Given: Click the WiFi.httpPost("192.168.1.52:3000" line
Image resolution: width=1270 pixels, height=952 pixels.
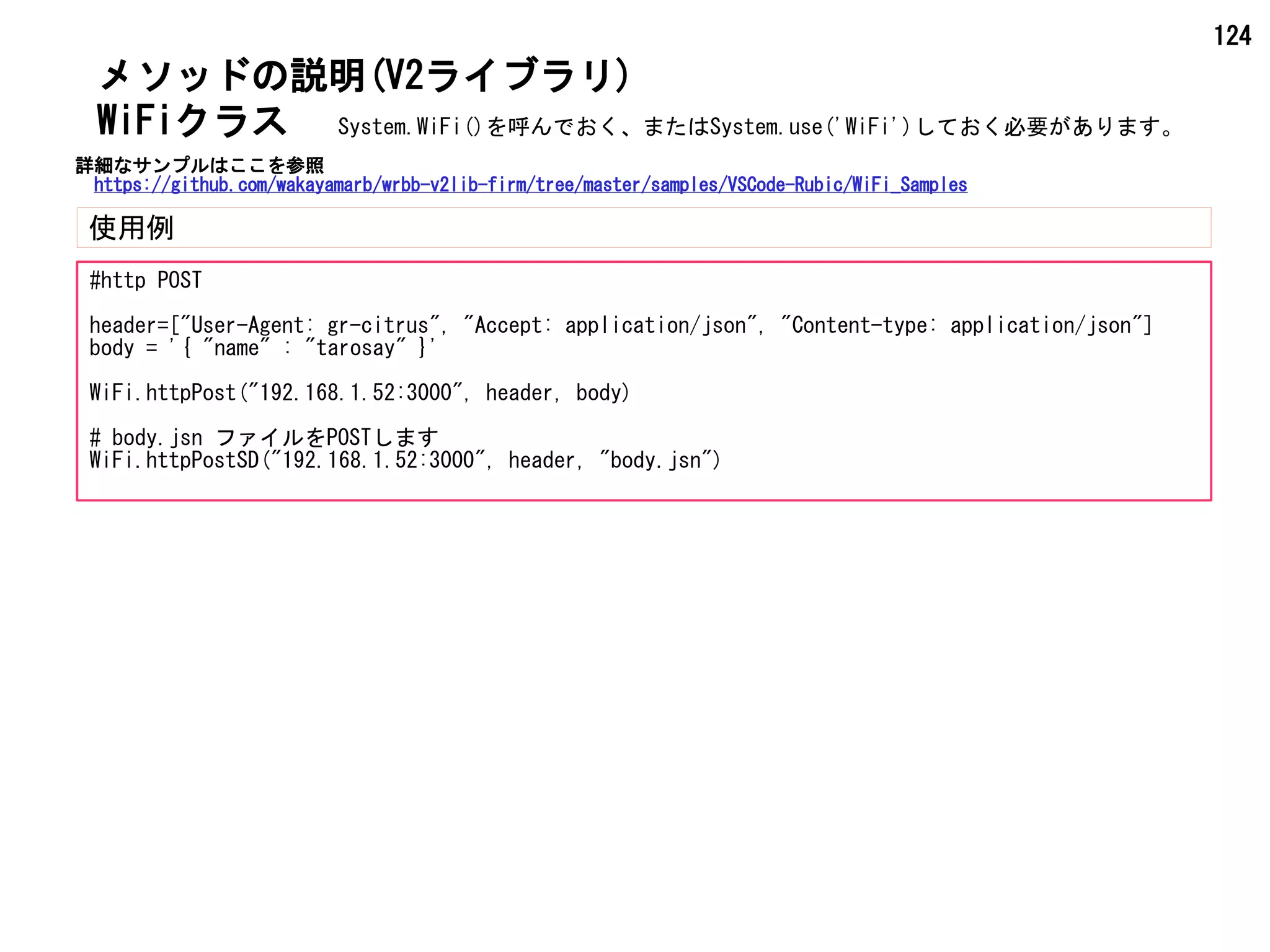Looking at the screenshot, I should [x=360, y=392].
